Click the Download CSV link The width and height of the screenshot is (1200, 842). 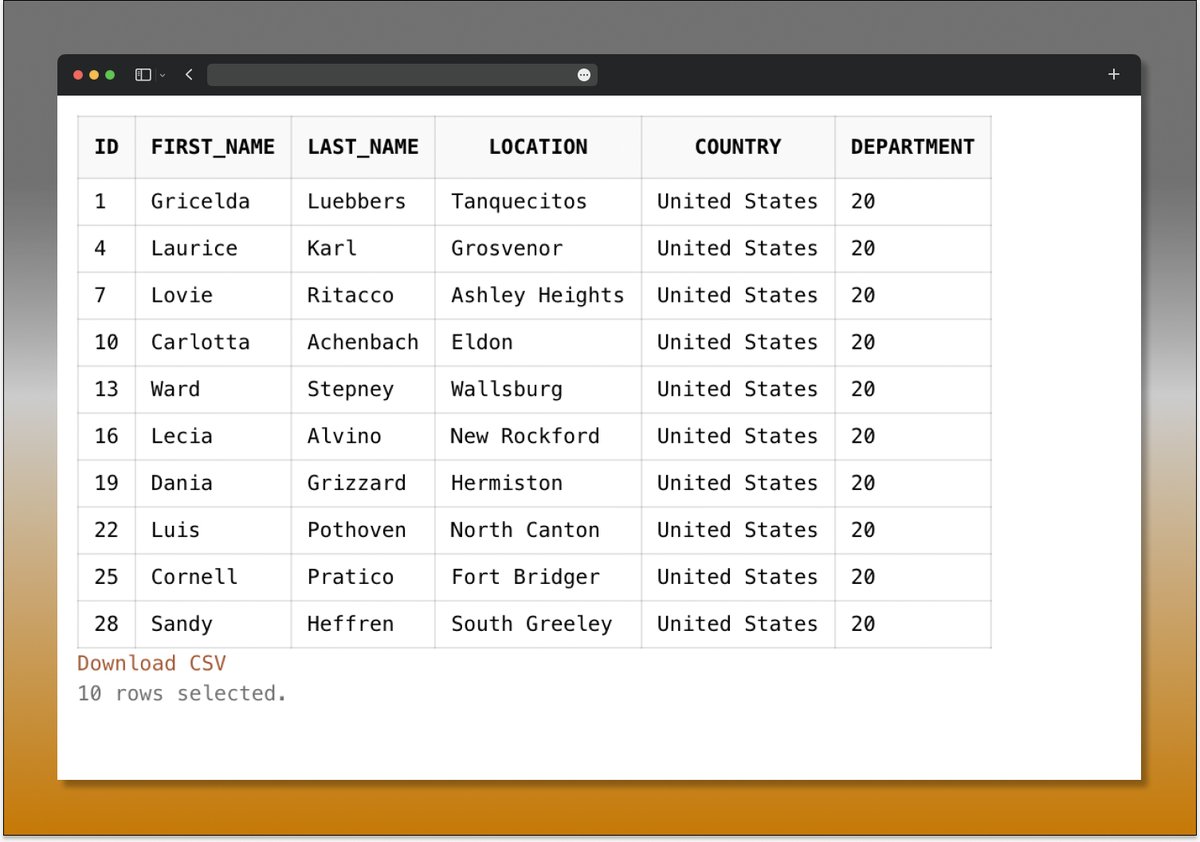(152, 663)
